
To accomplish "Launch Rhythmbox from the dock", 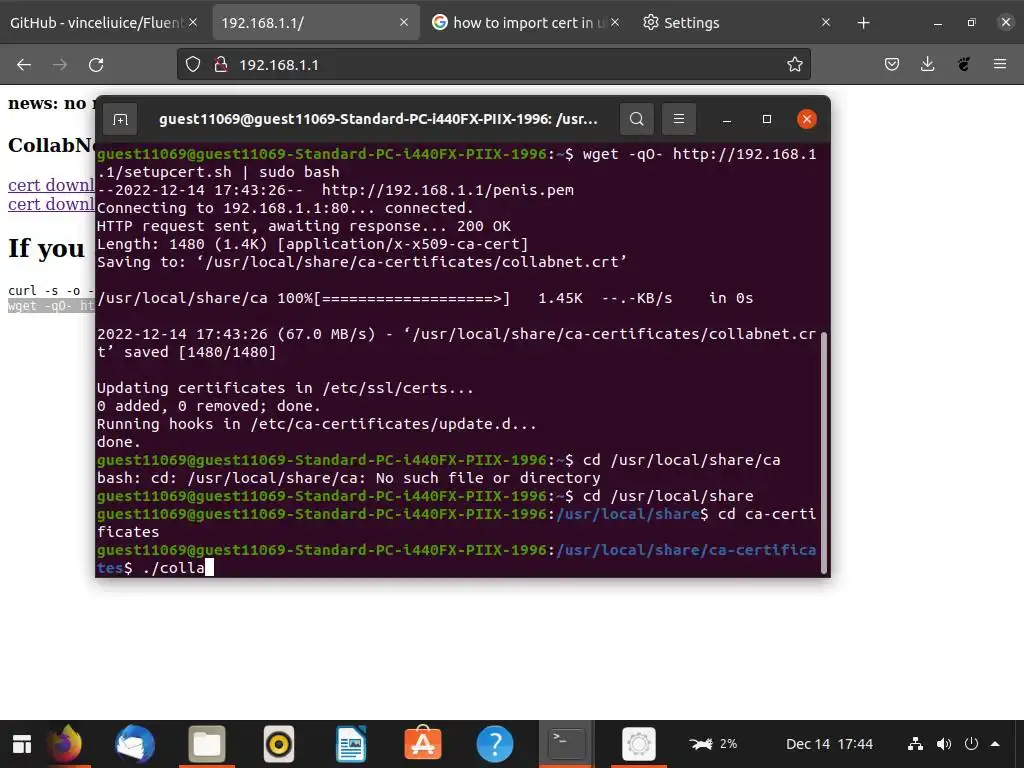I will click(x=279, y=744).
